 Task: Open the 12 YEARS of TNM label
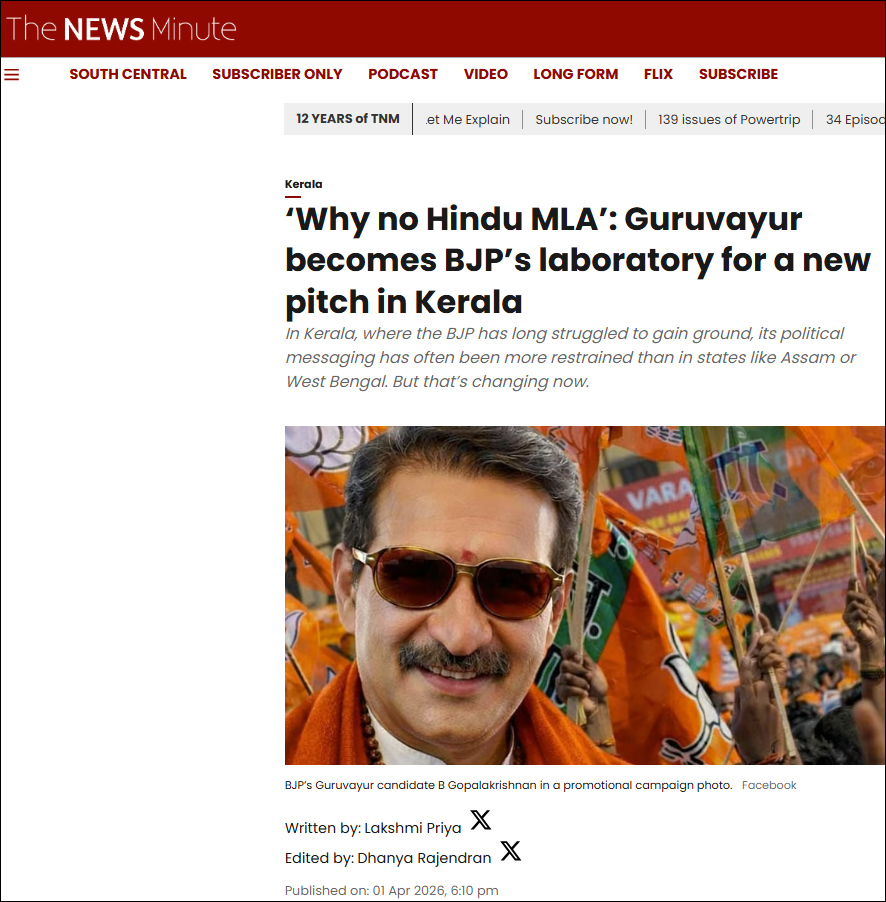click(x=347, y=119)
